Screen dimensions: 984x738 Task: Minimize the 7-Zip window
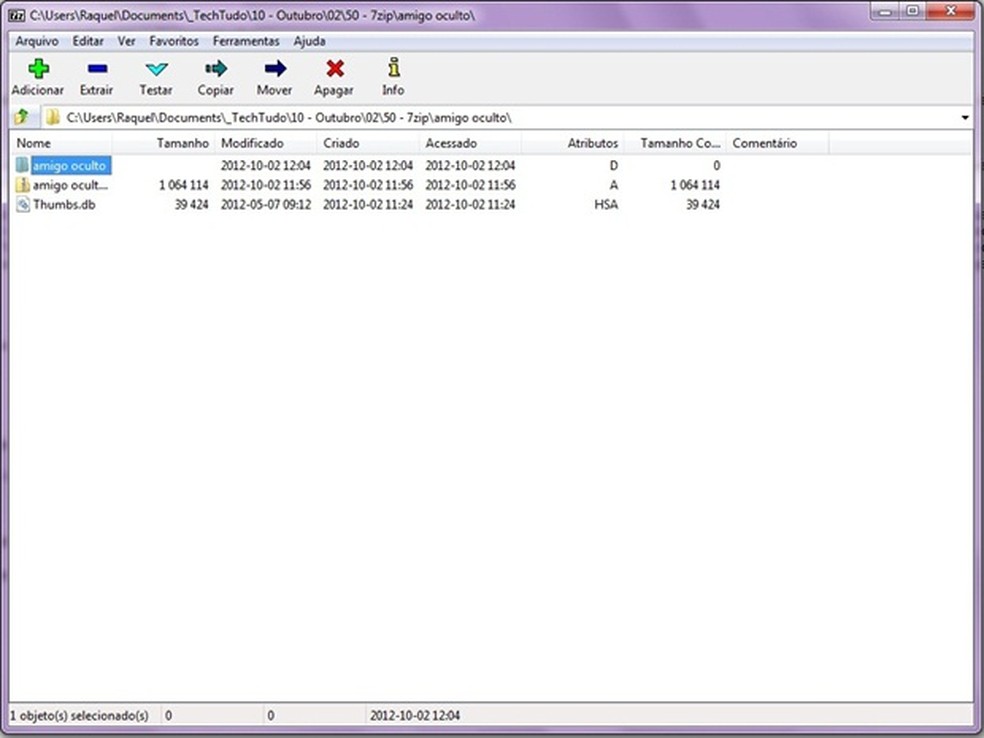pos(885,11)
